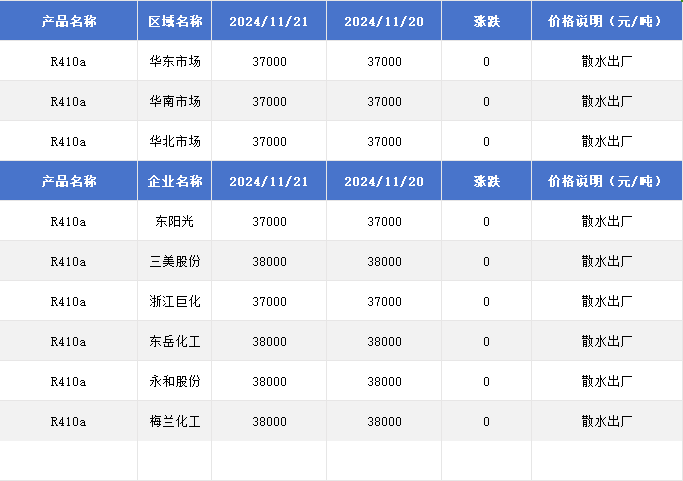Click 价格说明 header in company table

[x=607, y=181]
